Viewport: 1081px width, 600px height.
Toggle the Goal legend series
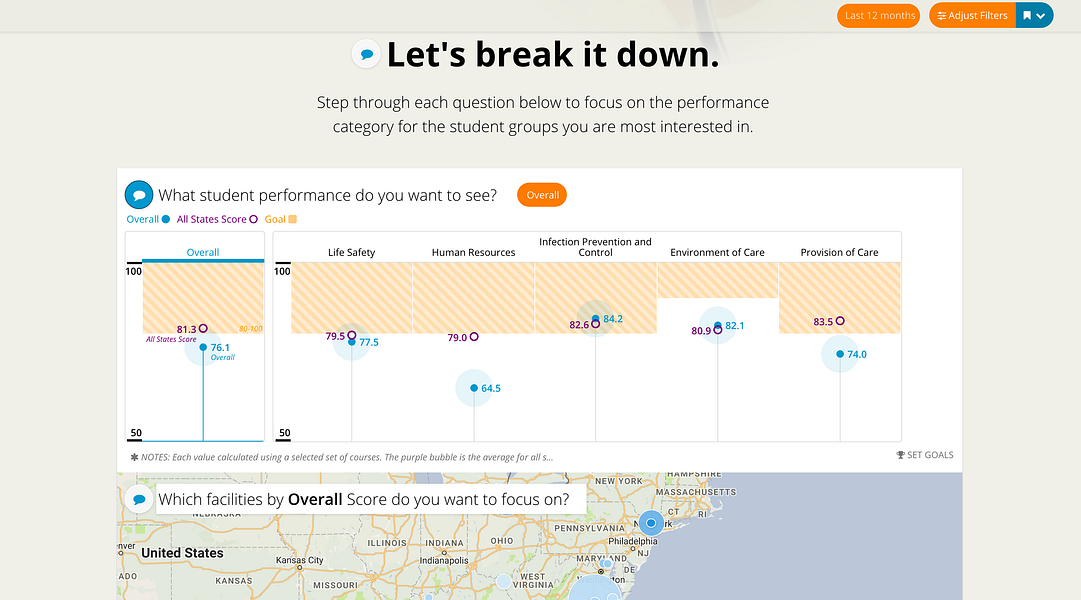(x=280, y=219)
